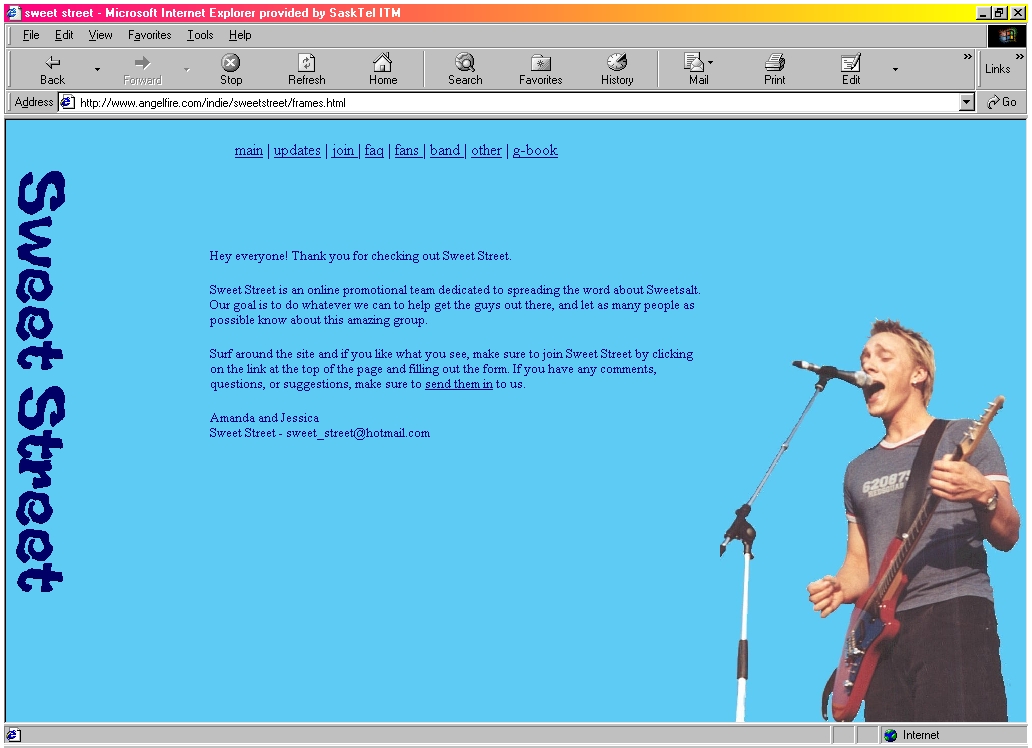The width and height of the screenshot is (1032, 748).
Task: Open the Help menu
Action: click(x=240, y=35)
